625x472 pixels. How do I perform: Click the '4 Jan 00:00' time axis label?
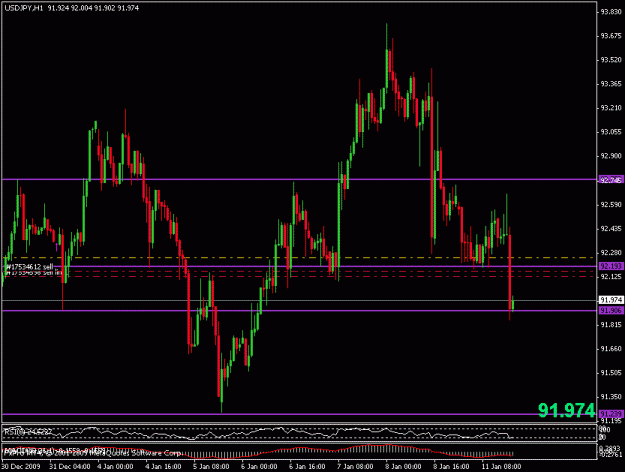(115, 466)
